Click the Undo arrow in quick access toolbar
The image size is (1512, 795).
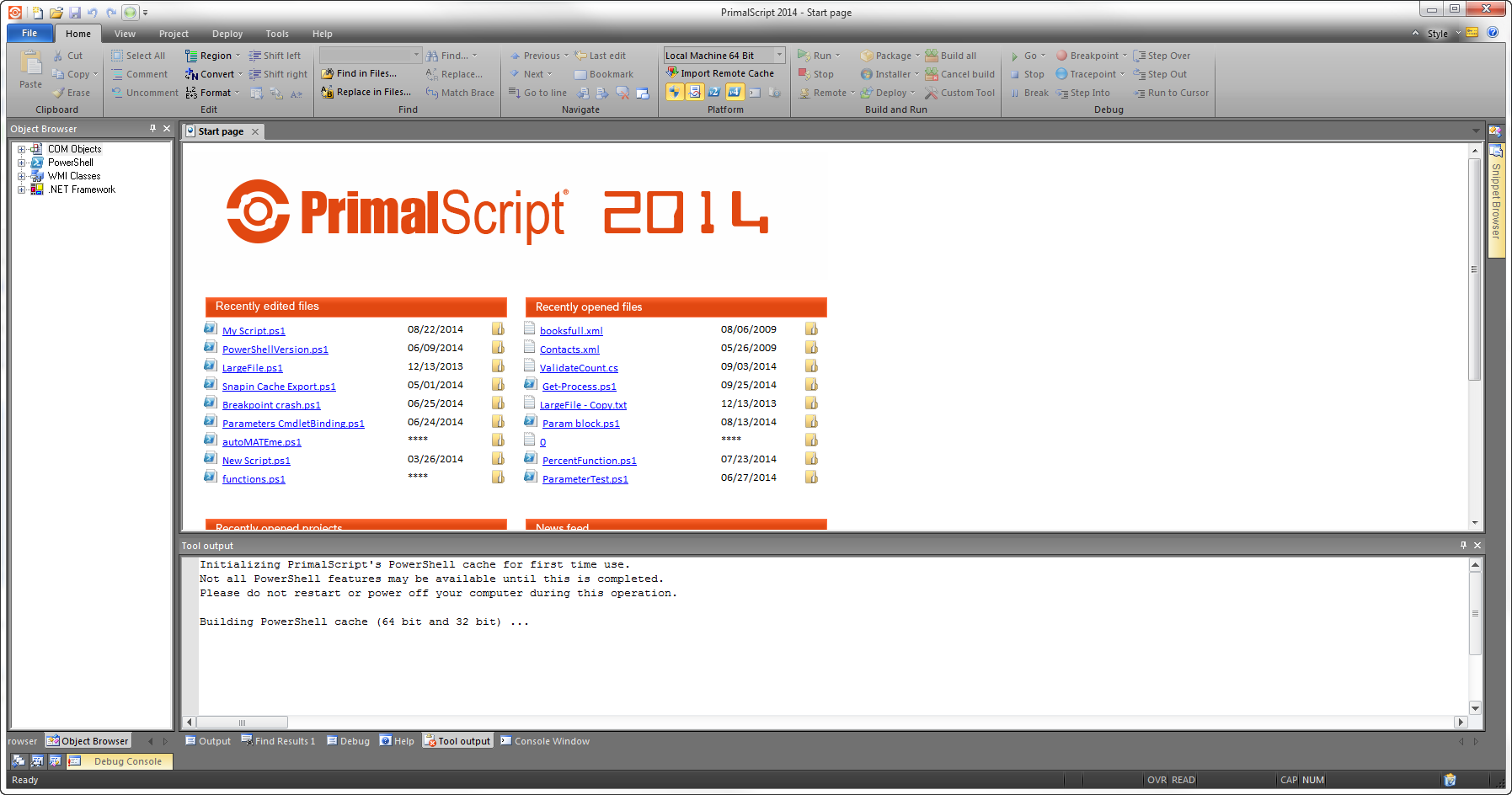click(93, 13)
